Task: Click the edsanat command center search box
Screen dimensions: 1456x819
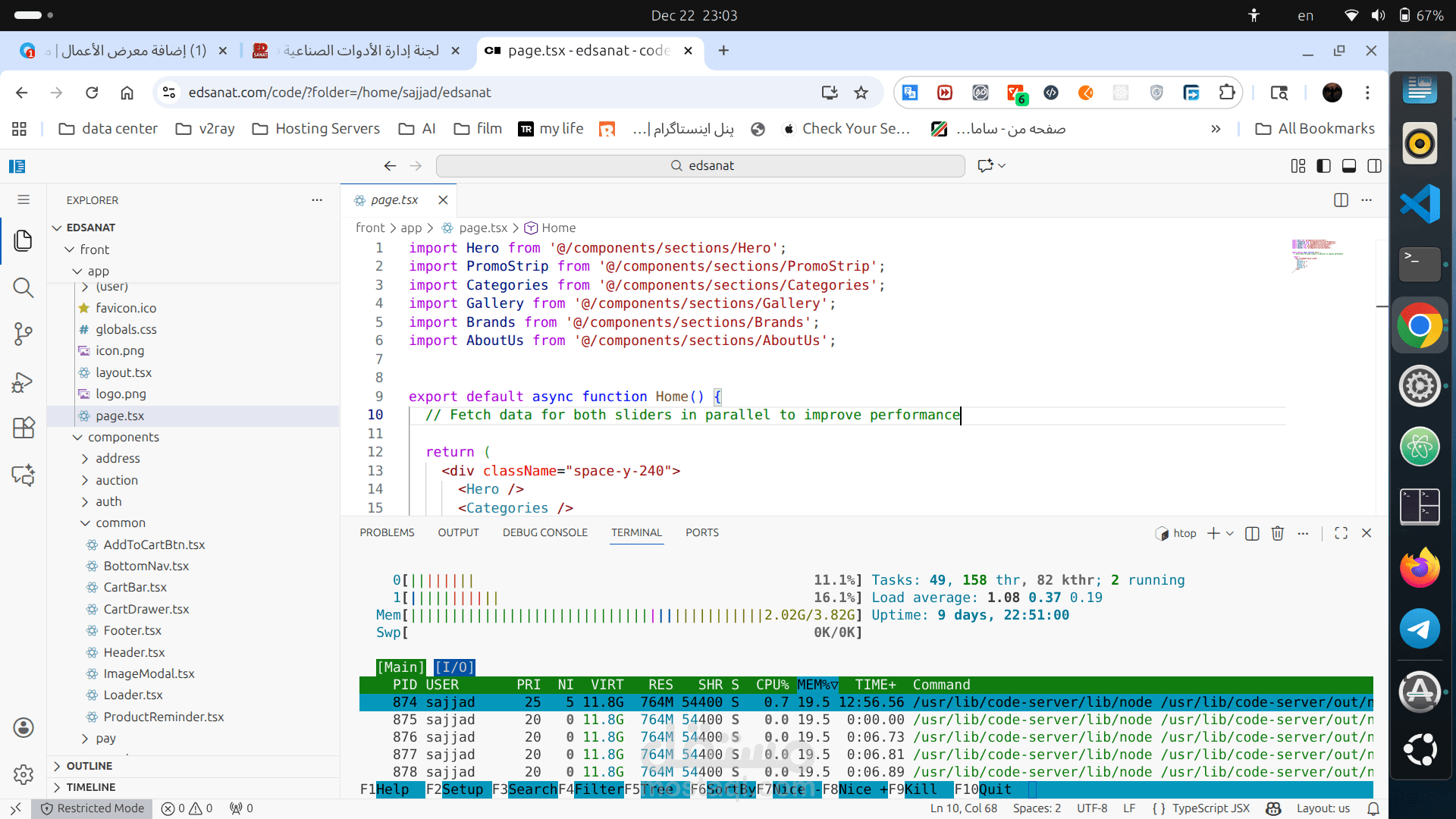Action: [x=701, y=166]
